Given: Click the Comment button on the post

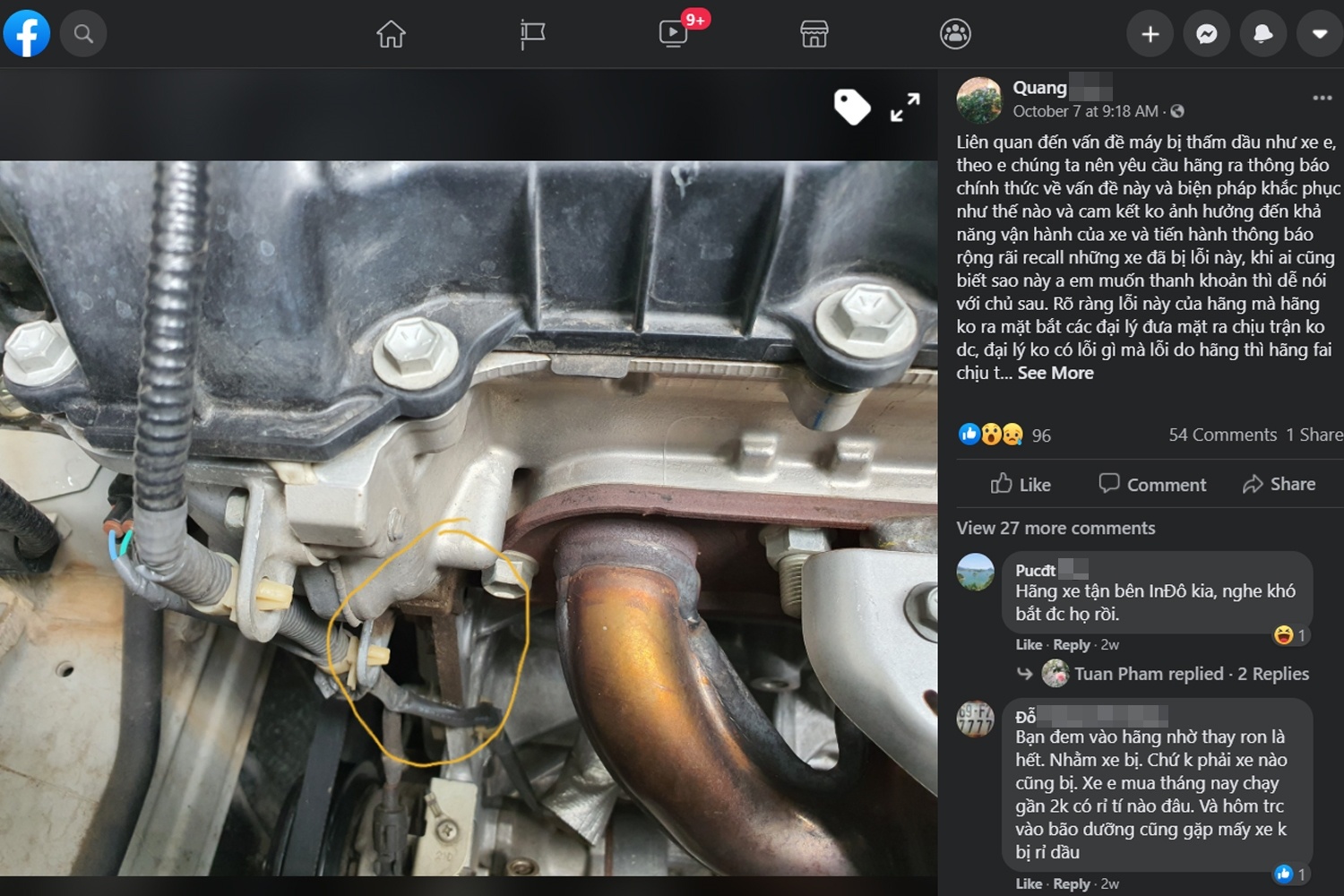Looking at the screenshot, I should point(1152,485).
